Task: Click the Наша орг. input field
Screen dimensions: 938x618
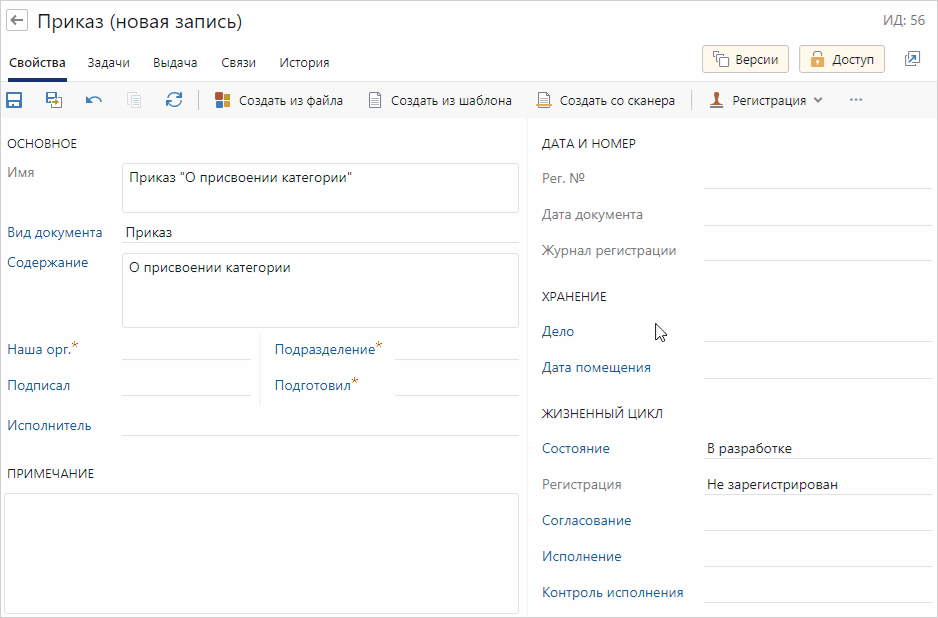Action: (x=186, y=349)
